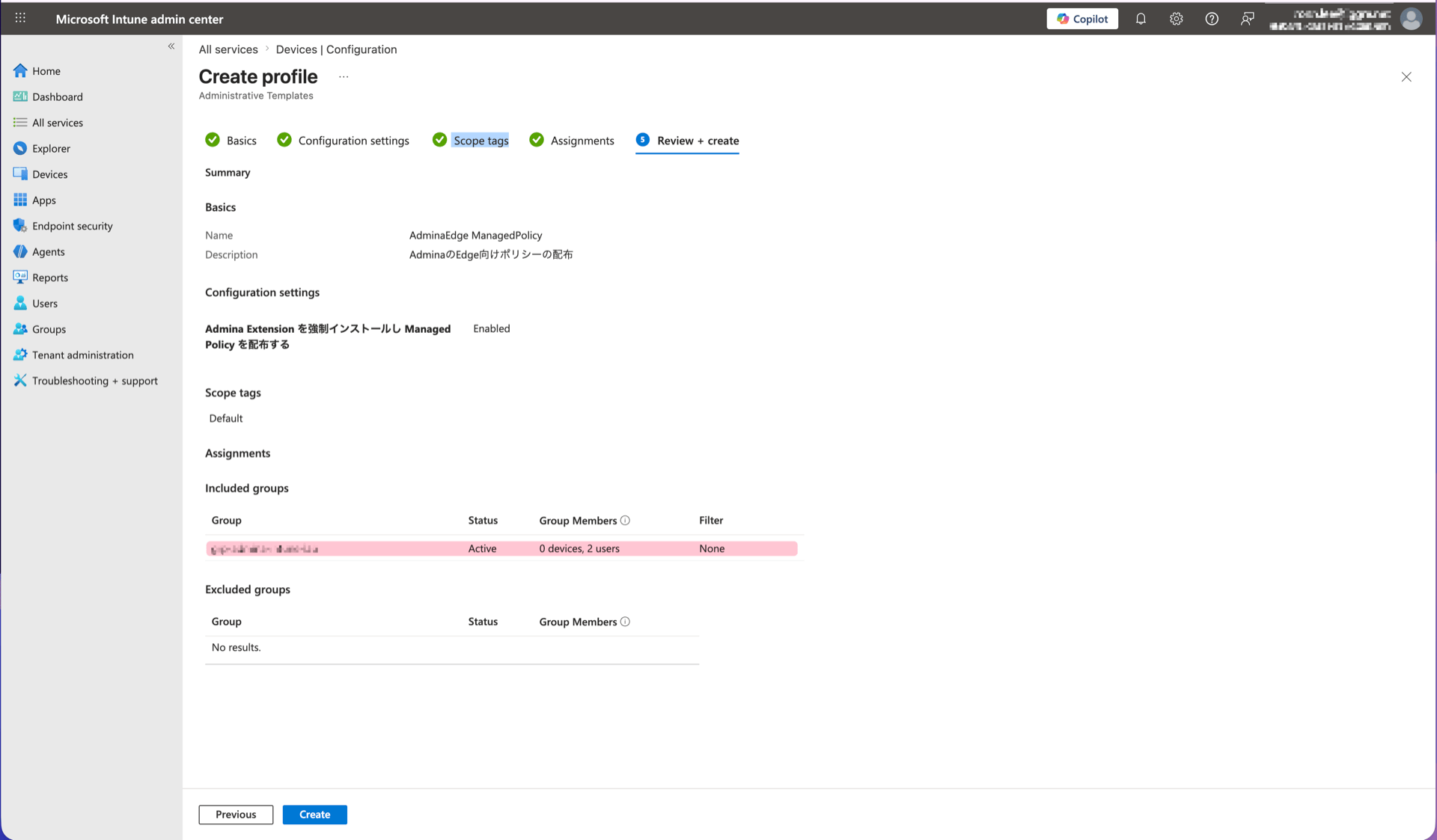The width and height of the screenshot is (1437, 840).
Task: Open the notifications bell
Action: click(x=1141, y=19)
